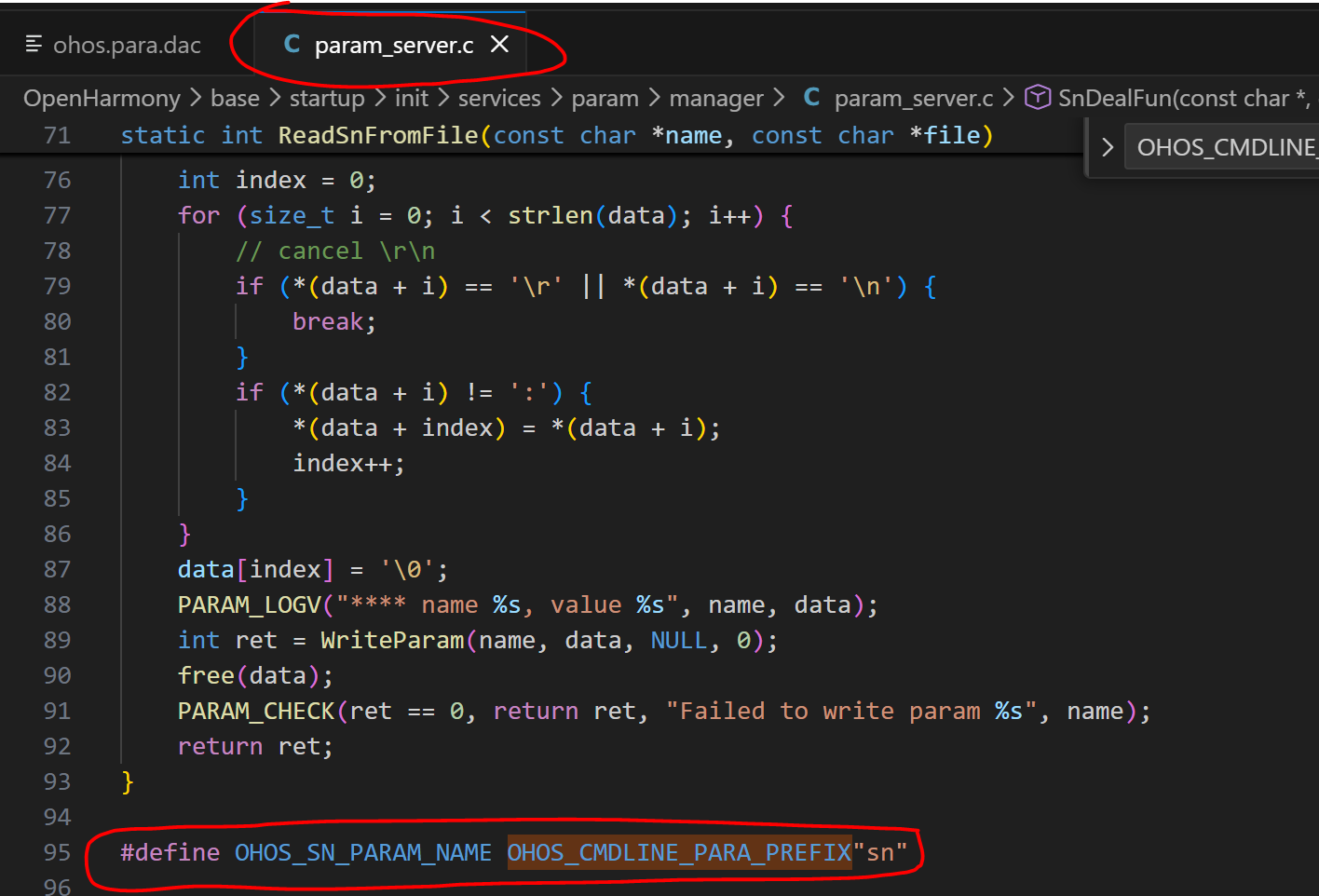
Task: Expand the find widget's replace toggle chevron
Action: tap(1108, 147)
